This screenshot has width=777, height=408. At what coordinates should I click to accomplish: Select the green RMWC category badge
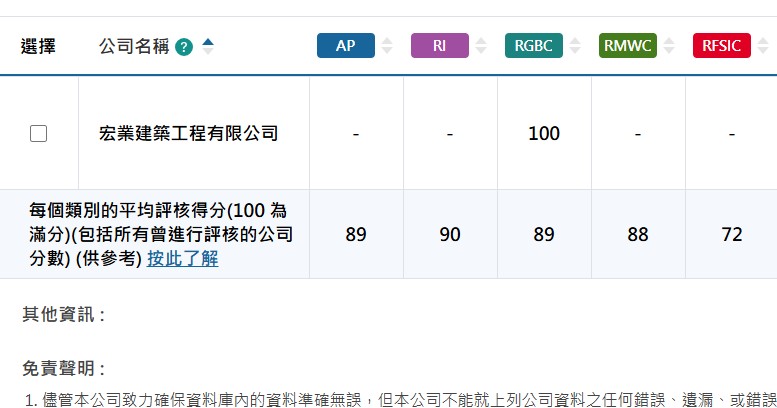(x=628, y=46)
